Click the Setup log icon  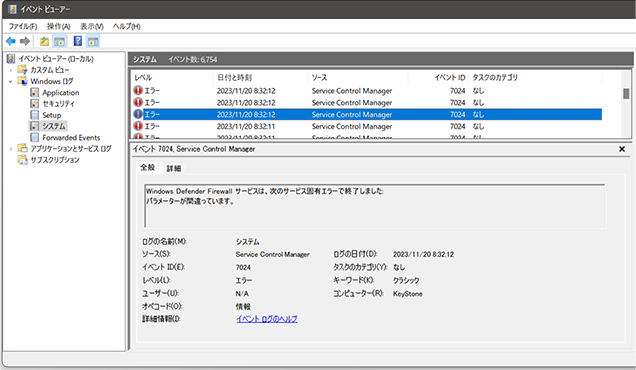point(35,115)
